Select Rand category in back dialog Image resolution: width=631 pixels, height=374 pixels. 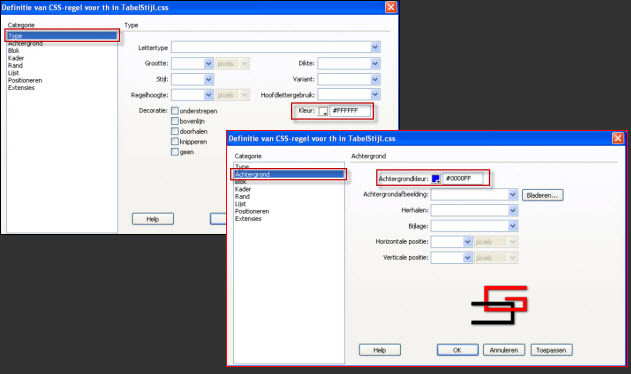15,66
